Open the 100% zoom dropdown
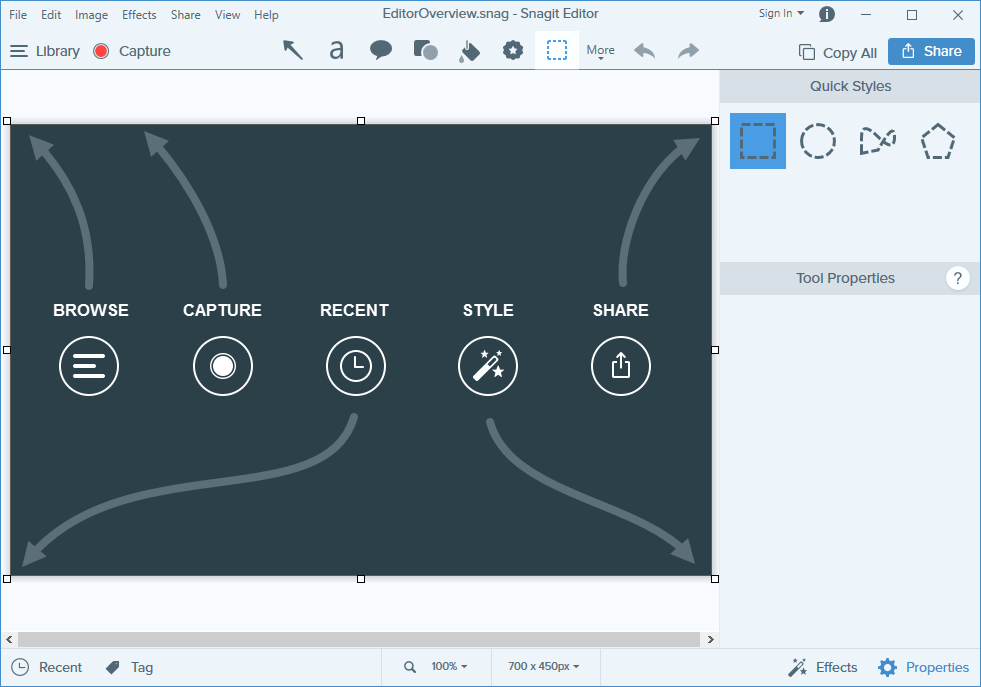The width and height of the screenshot is (981, 687). pos(449,666)
